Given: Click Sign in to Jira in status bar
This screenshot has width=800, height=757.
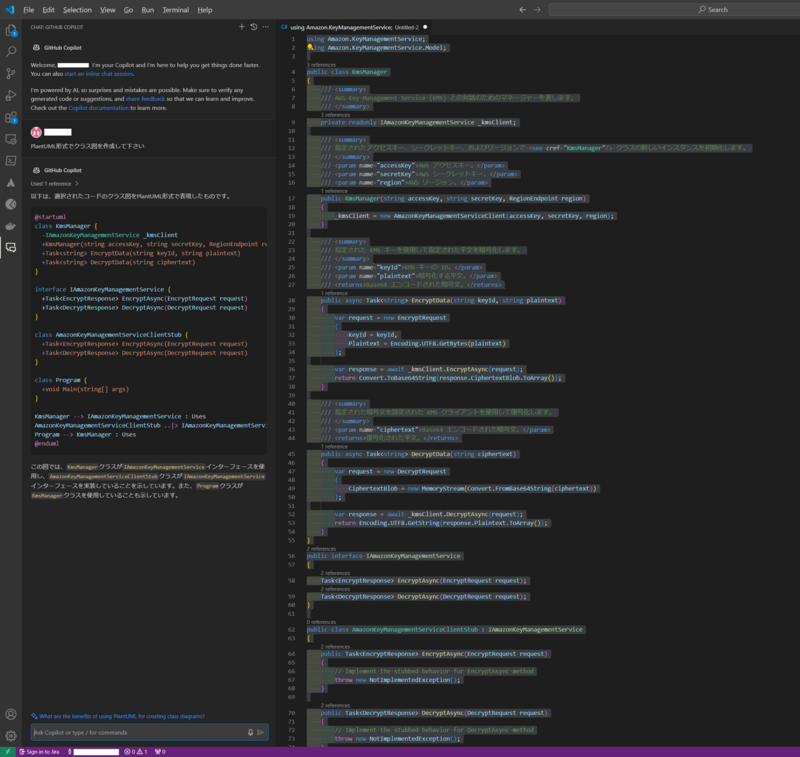Looking at the screenshot, I should pyautogui.click(x=40, y=751).
